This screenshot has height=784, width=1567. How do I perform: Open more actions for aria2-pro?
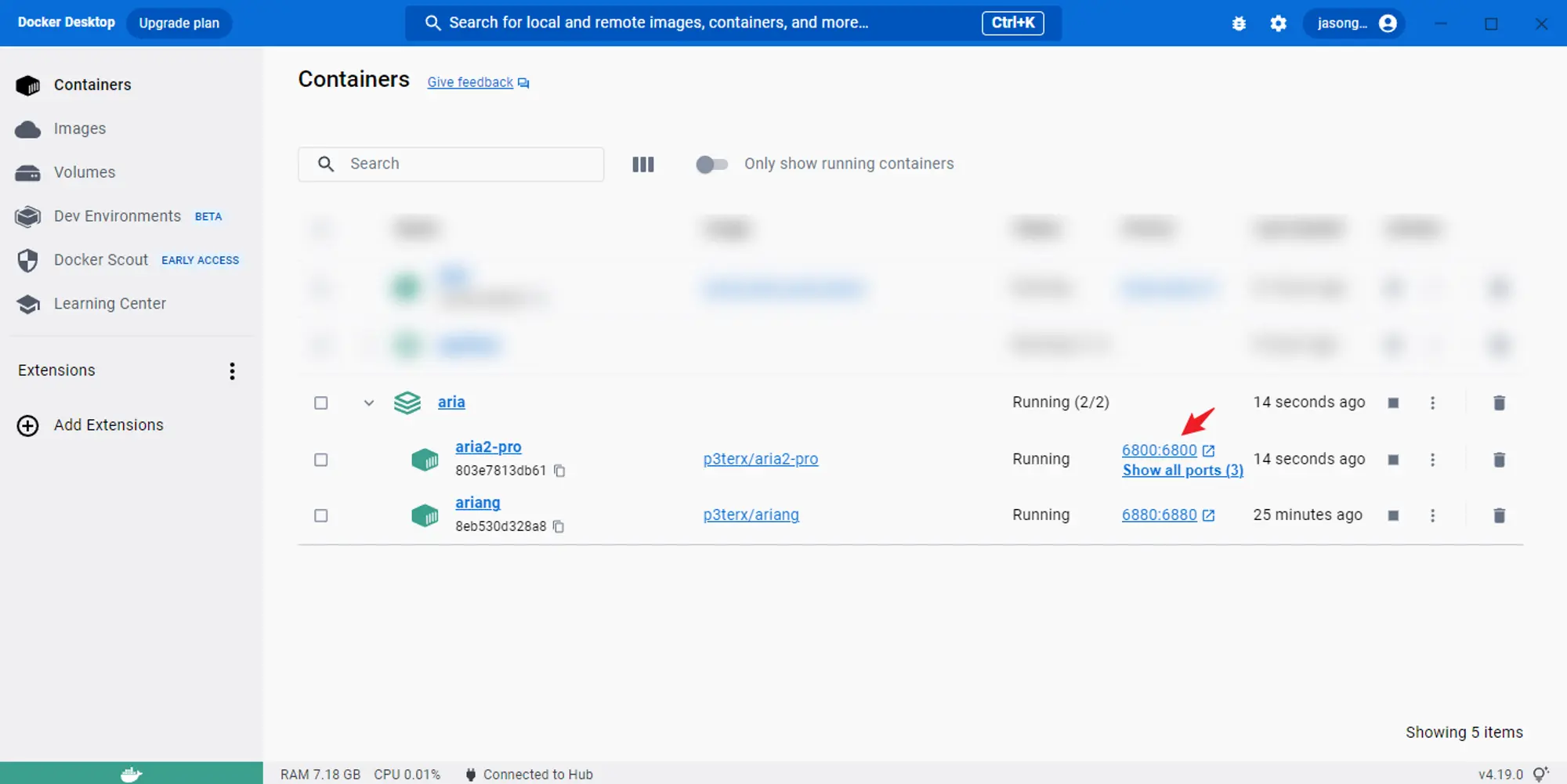tap(1432, 460)
